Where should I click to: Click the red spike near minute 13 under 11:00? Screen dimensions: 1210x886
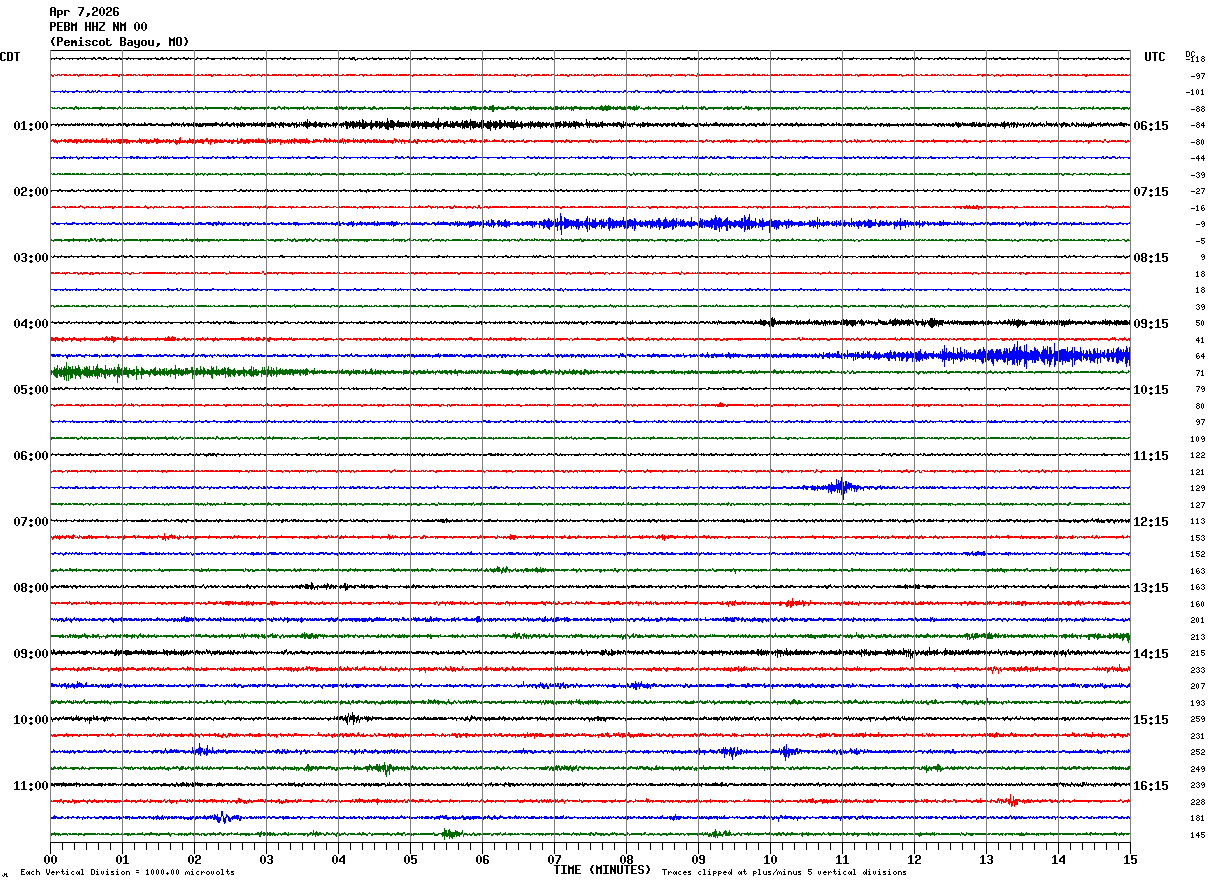tap(1012, 800)
